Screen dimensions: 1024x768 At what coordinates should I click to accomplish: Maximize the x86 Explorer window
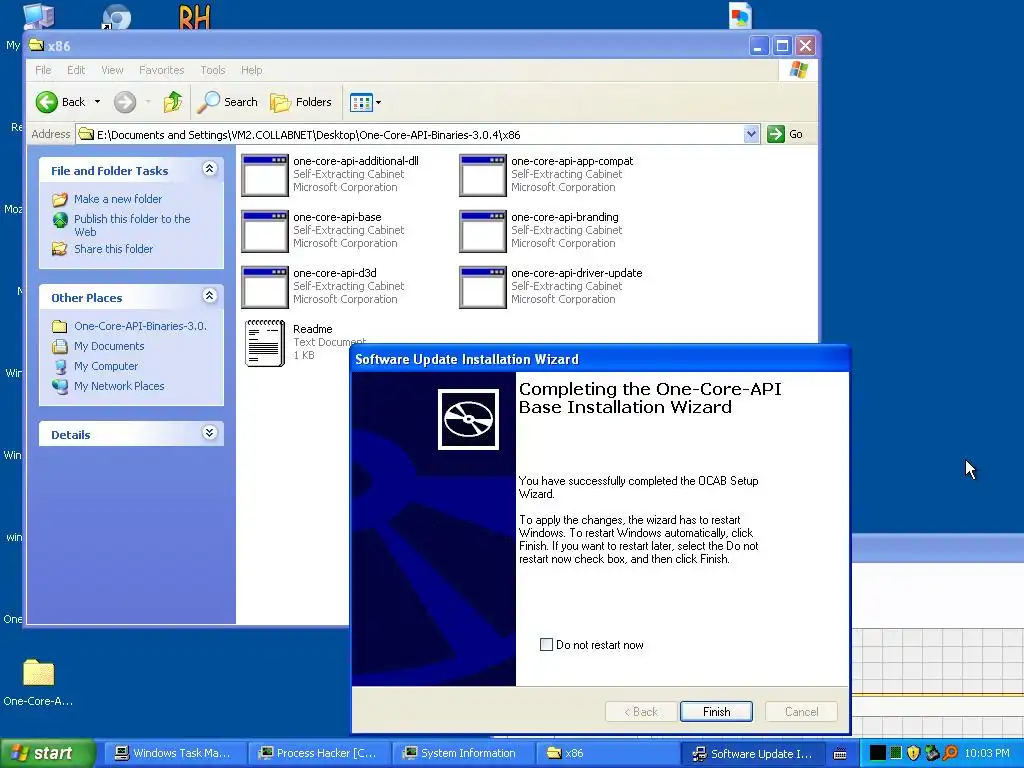coord(782,46)
